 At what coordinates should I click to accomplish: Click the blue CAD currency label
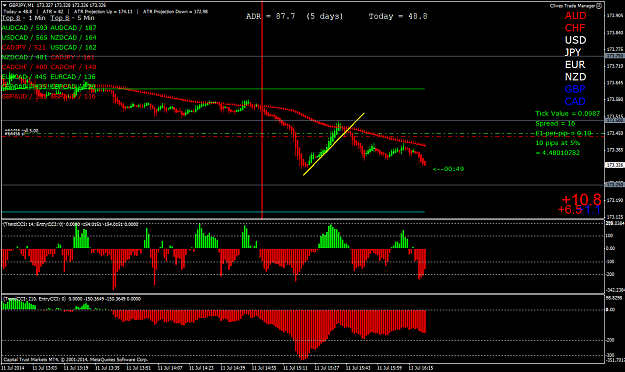pos(575,101)
